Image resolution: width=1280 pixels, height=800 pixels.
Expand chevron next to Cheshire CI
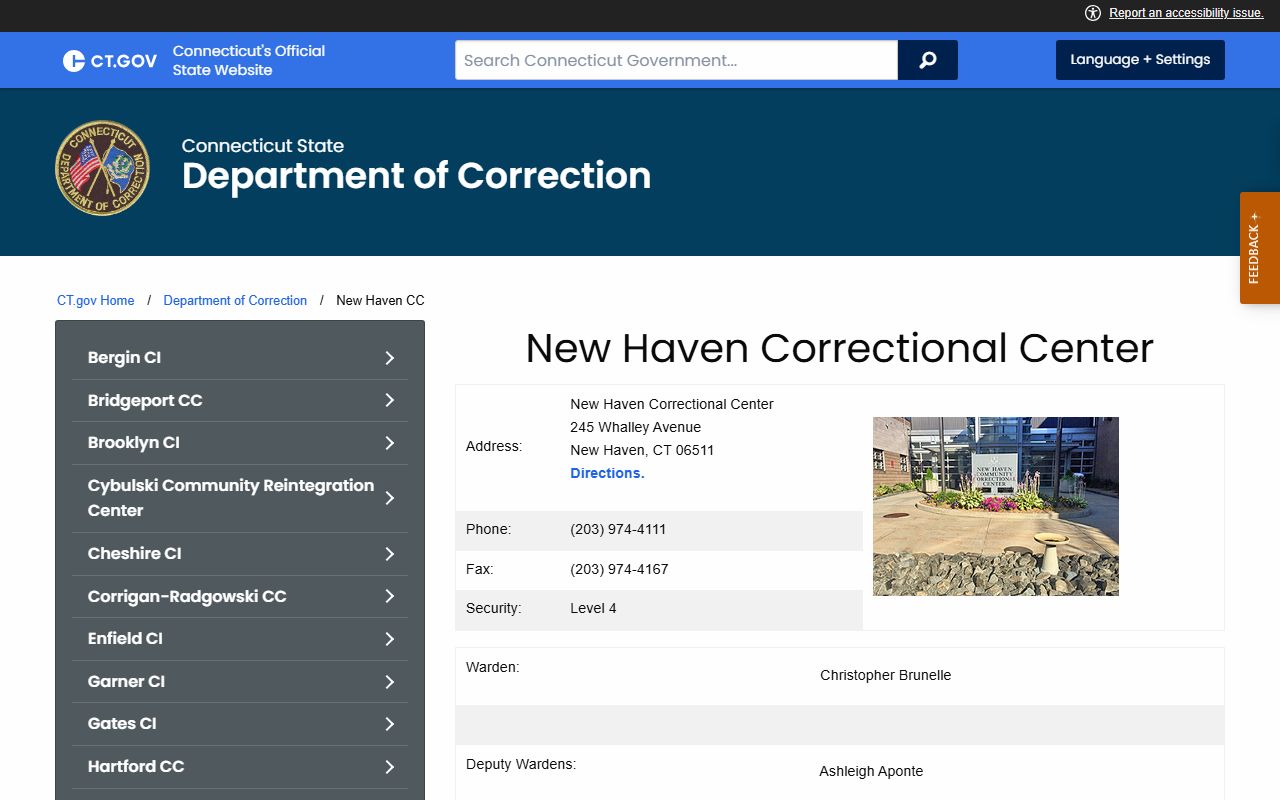tap(390, 554)
